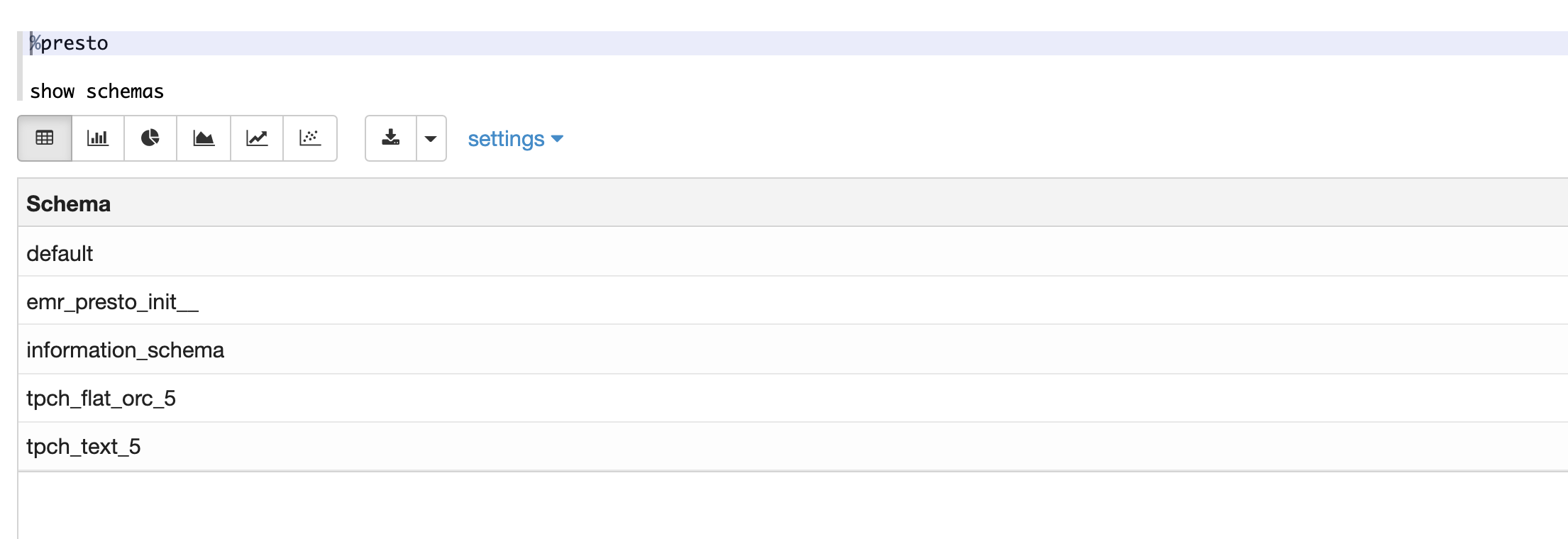Select the 'emr_presto_init__' row
Image resolution: width=1568 pixels, height=539 pixels.
[x=793, y=301]
